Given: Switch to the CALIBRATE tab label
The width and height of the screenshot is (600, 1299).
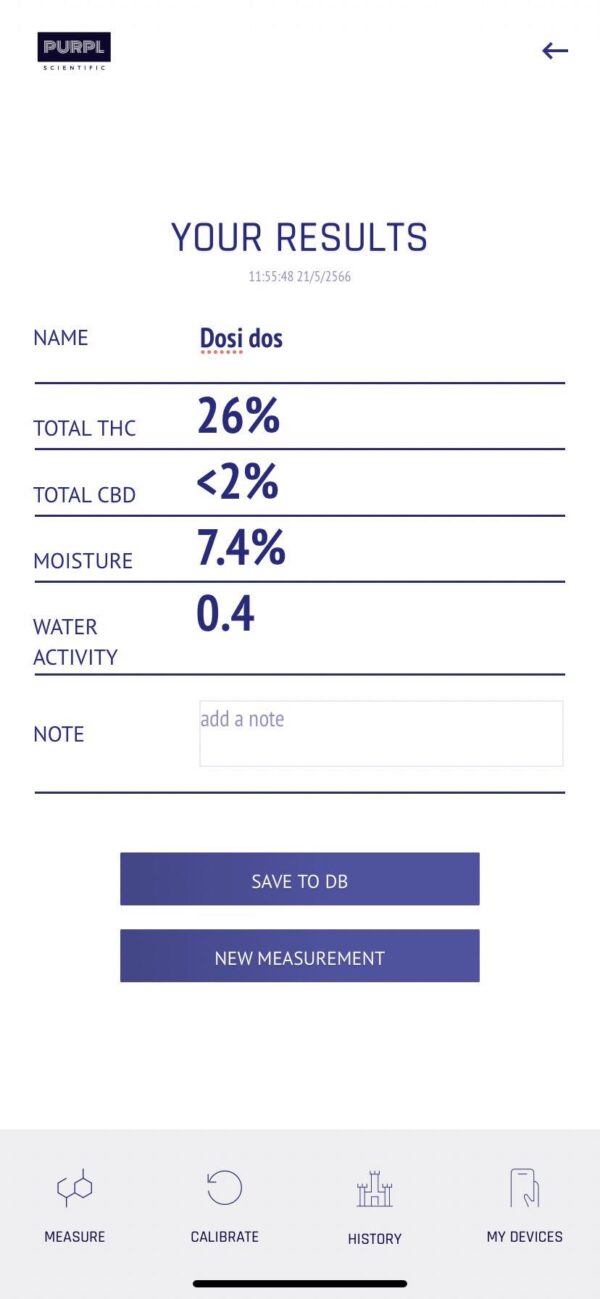Looking at the screenshot, I should [x=225, y=1237].
